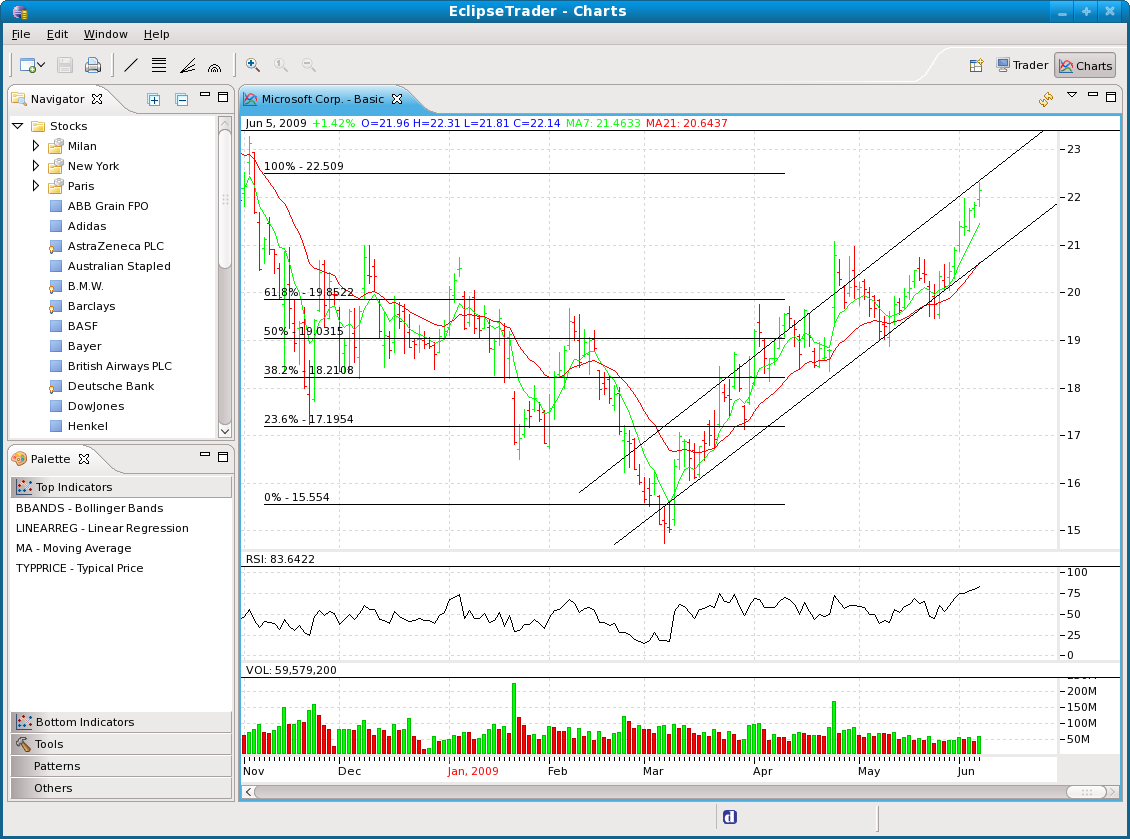Select Deutsche Bank in Navigator
1130x839 pixels.
[110, 386]
